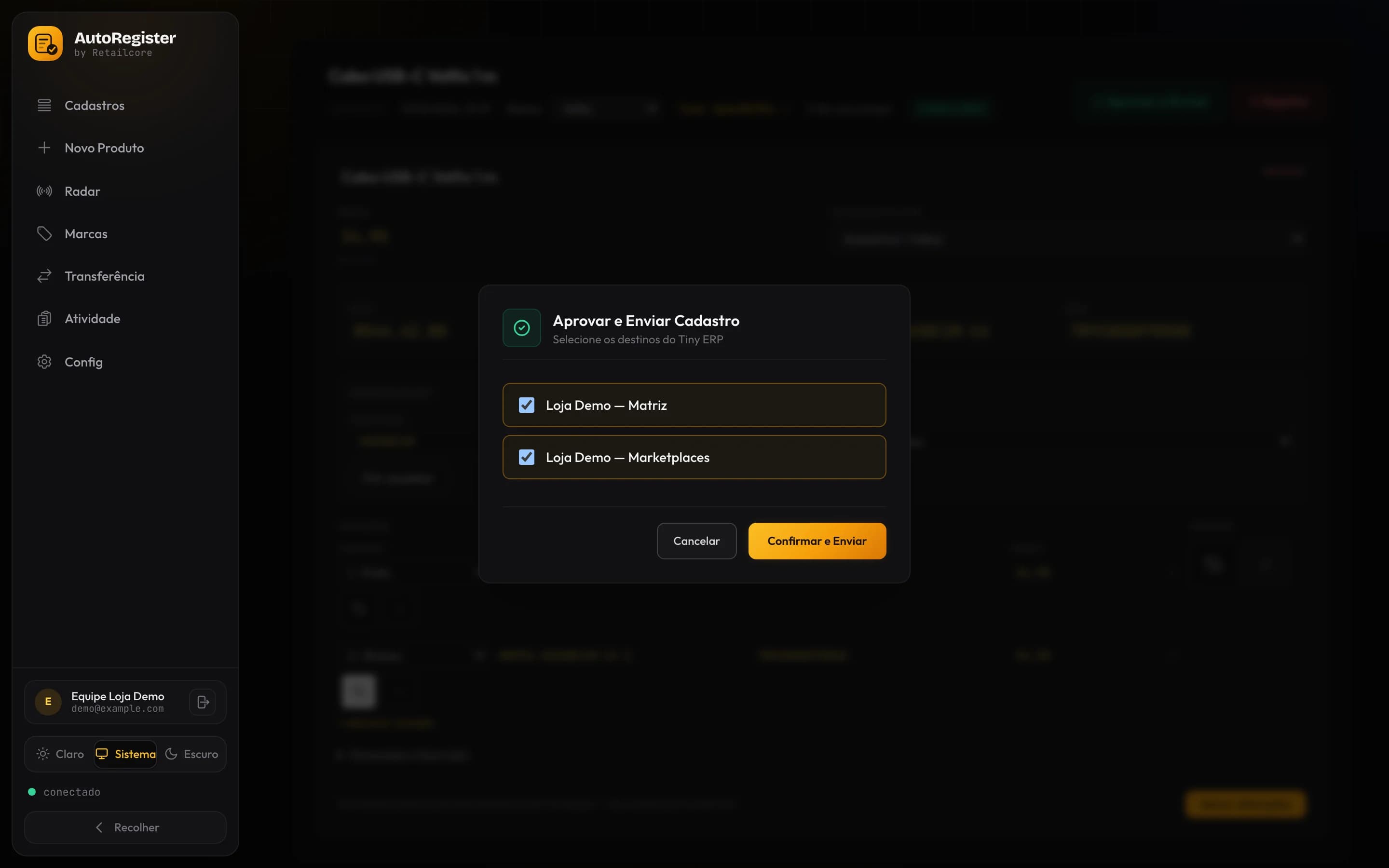Open Cadastros from the sidebar

pos(125,106)
